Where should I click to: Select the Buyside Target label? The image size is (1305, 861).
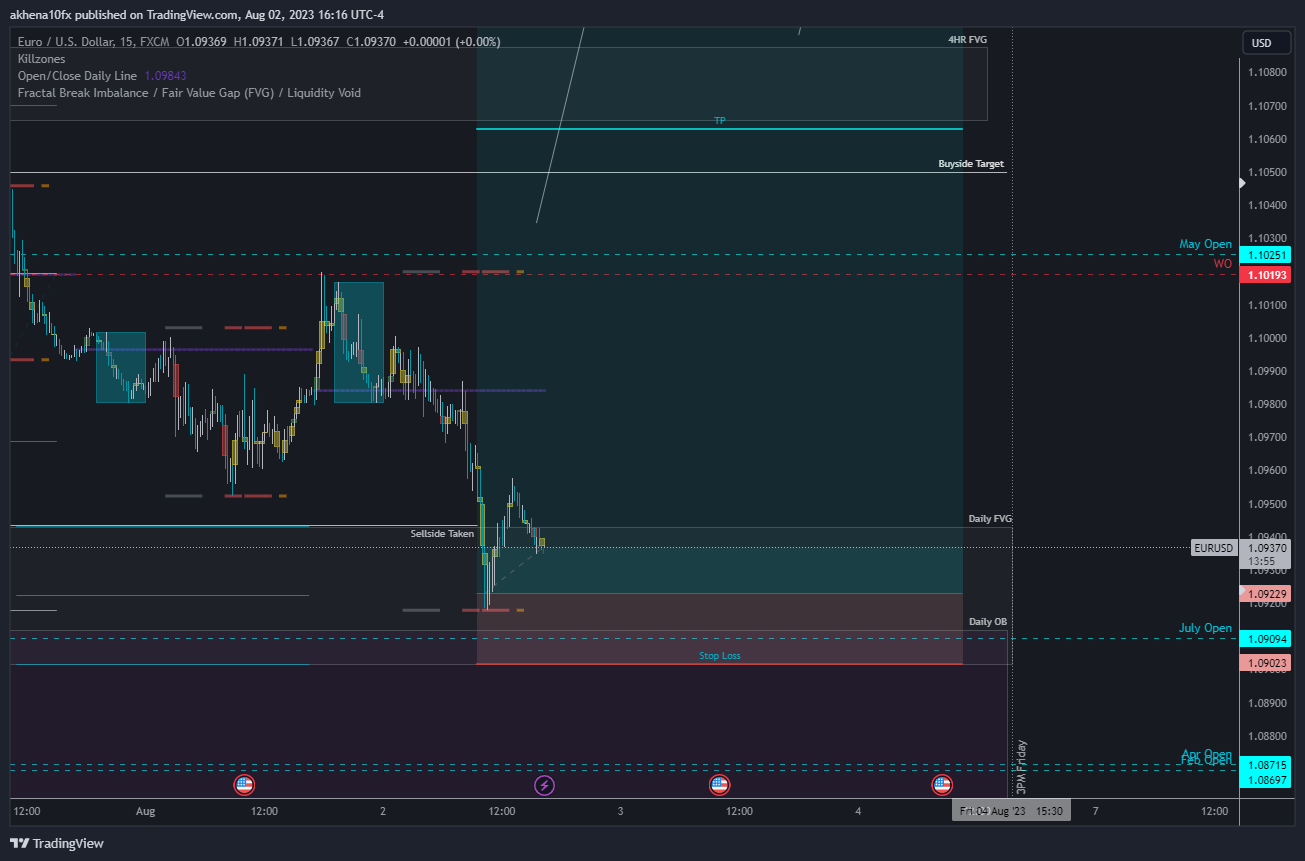(971, 164)
